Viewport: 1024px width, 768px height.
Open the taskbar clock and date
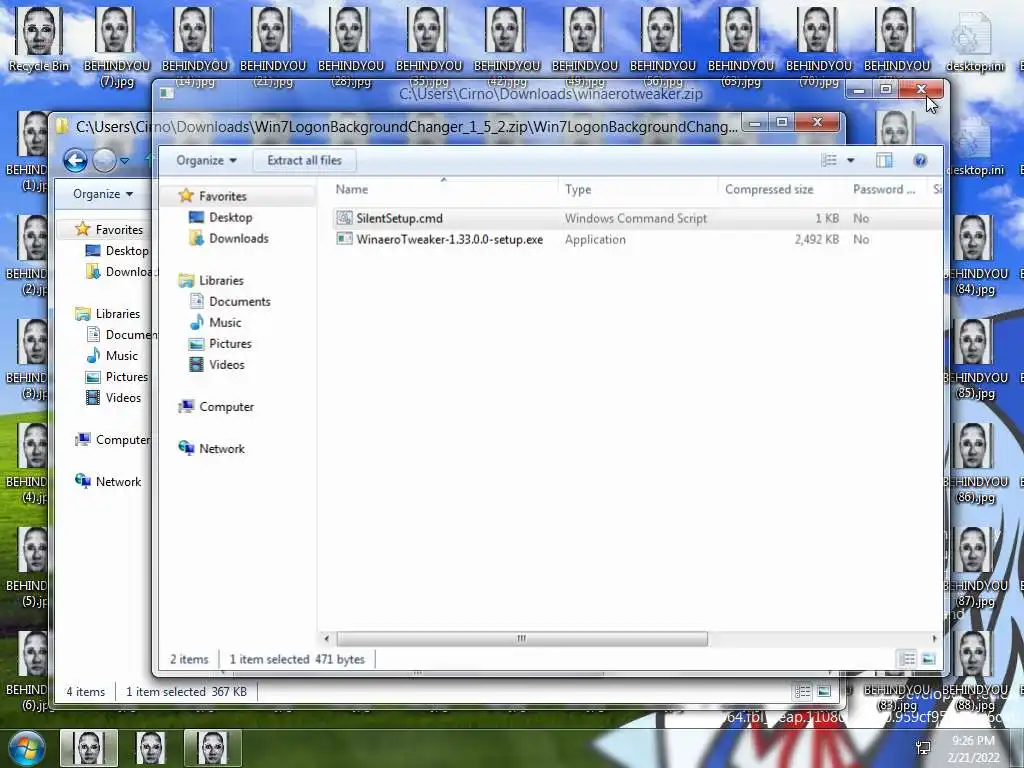[x=973, y=749]
